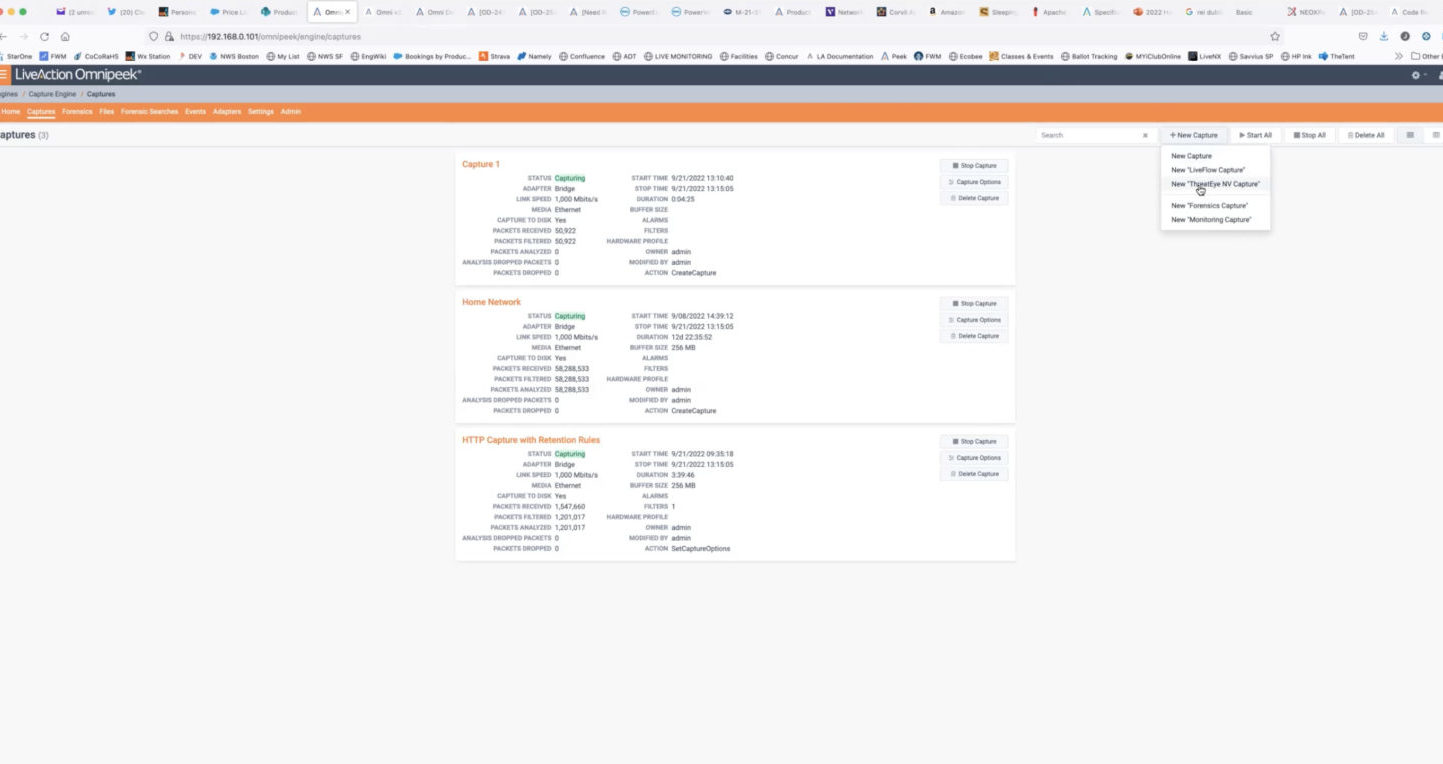1443x764 pixels.
Task: Reload the page with browser refresh icon
Action: pyautogui.click(x=44, y=36)
